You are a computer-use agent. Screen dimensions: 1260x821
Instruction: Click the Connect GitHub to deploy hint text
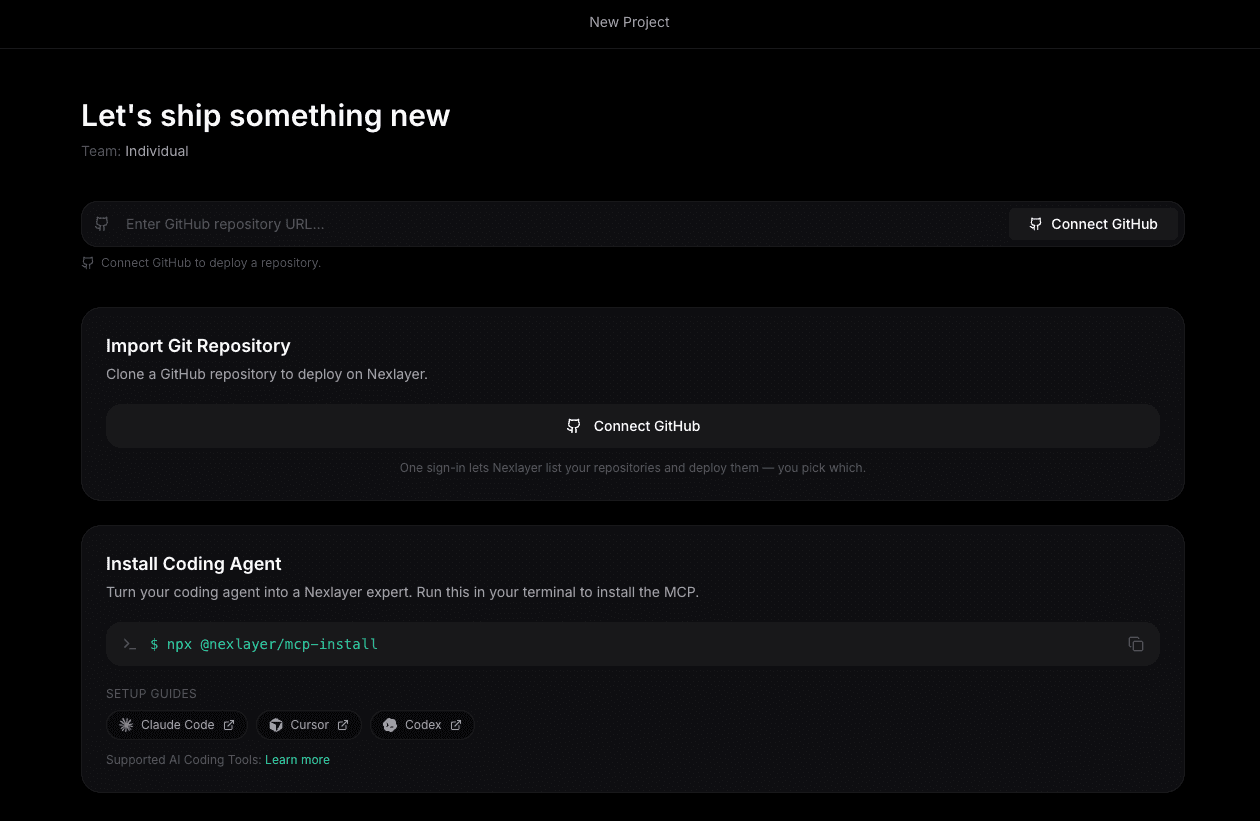[x=211, y=263]
